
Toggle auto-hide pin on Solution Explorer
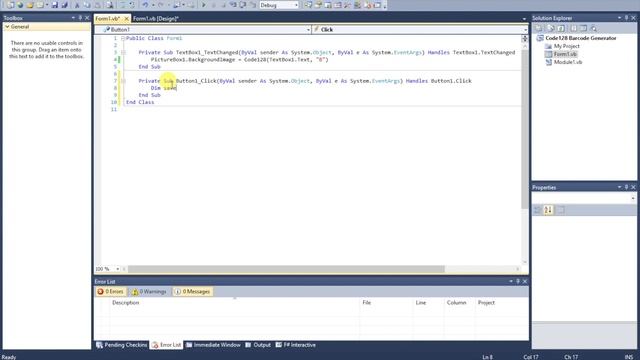pos(627,18)
